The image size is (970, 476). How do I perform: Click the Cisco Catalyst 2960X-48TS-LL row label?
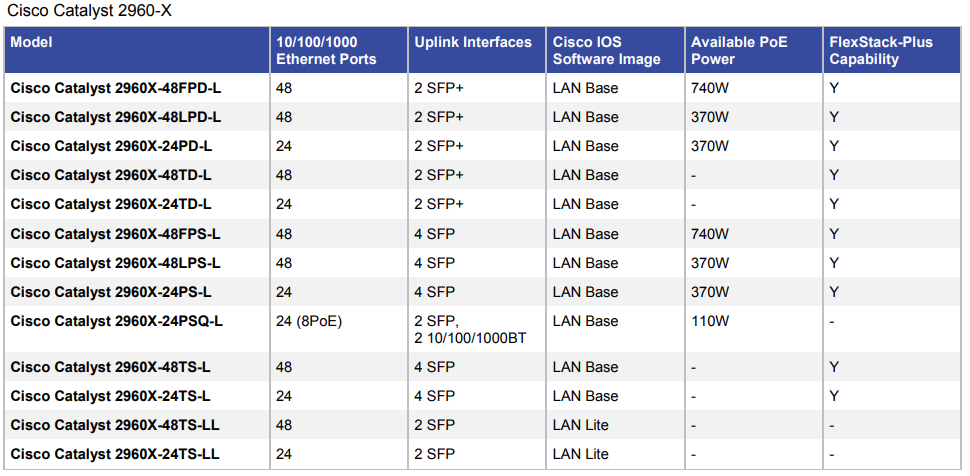tap(115, 425)
